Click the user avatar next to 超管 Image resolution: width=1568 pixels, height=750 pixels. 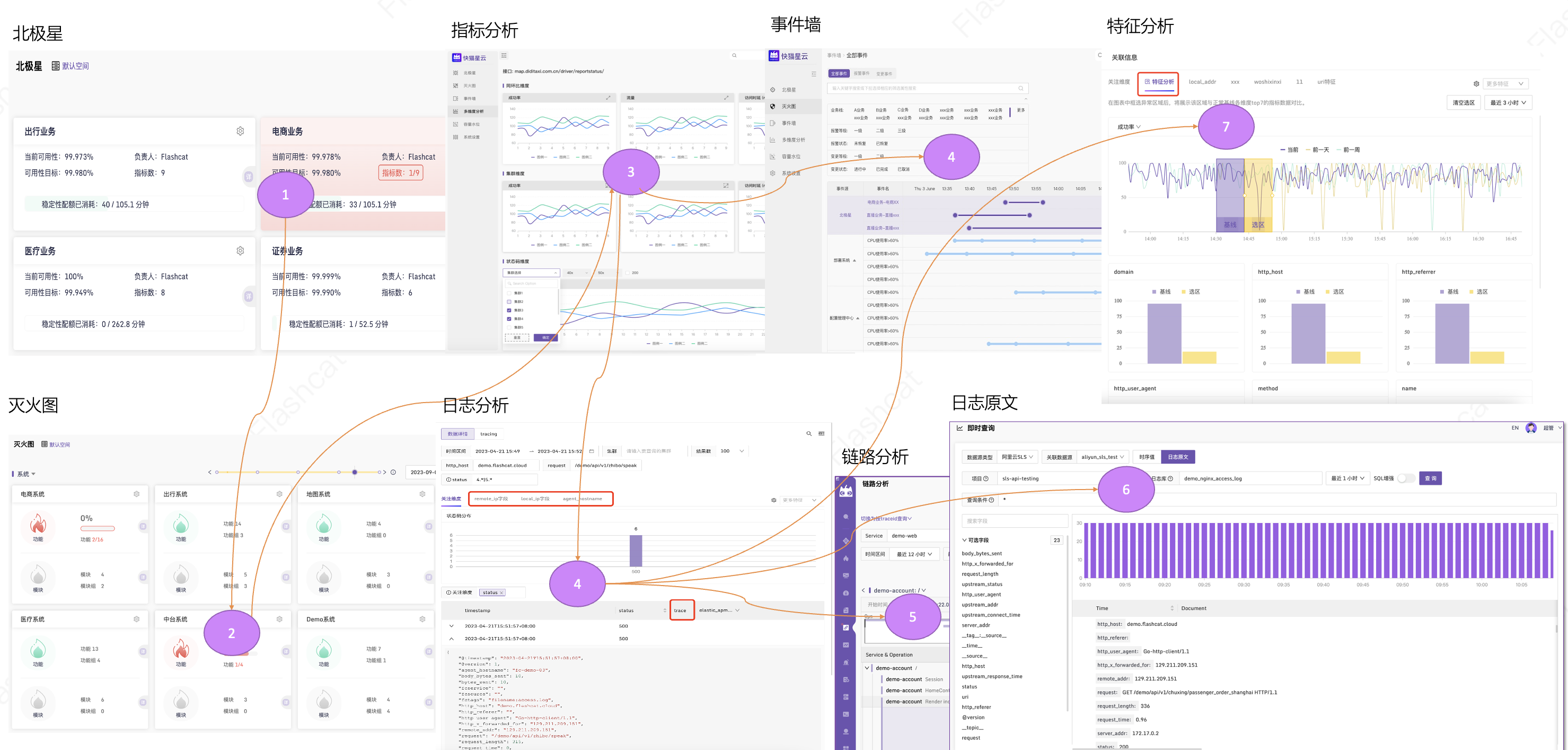tap(1531, 428)
